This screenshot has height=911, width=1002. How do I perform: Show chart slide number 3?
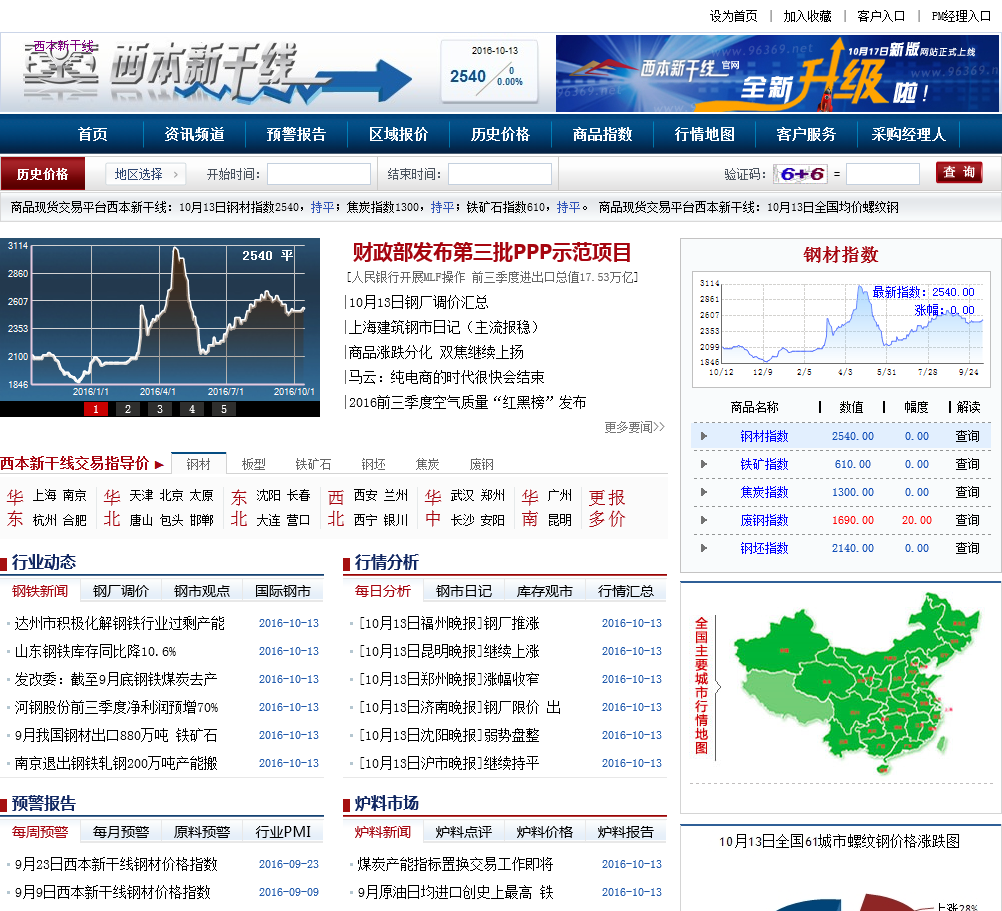160,409
